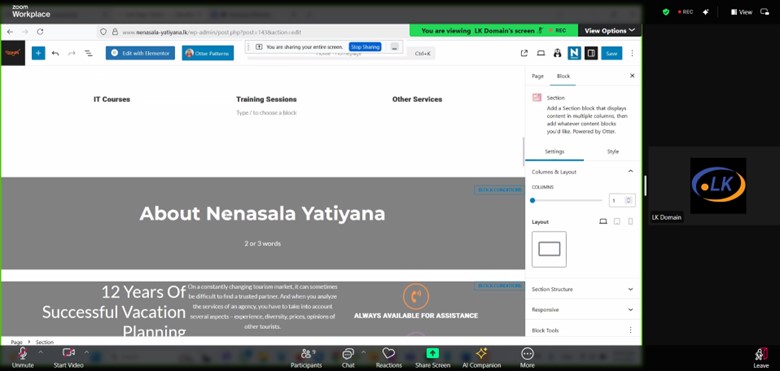Select the tablet layout device icon
This screenshot has width=780, height=371.
point(617,222)
